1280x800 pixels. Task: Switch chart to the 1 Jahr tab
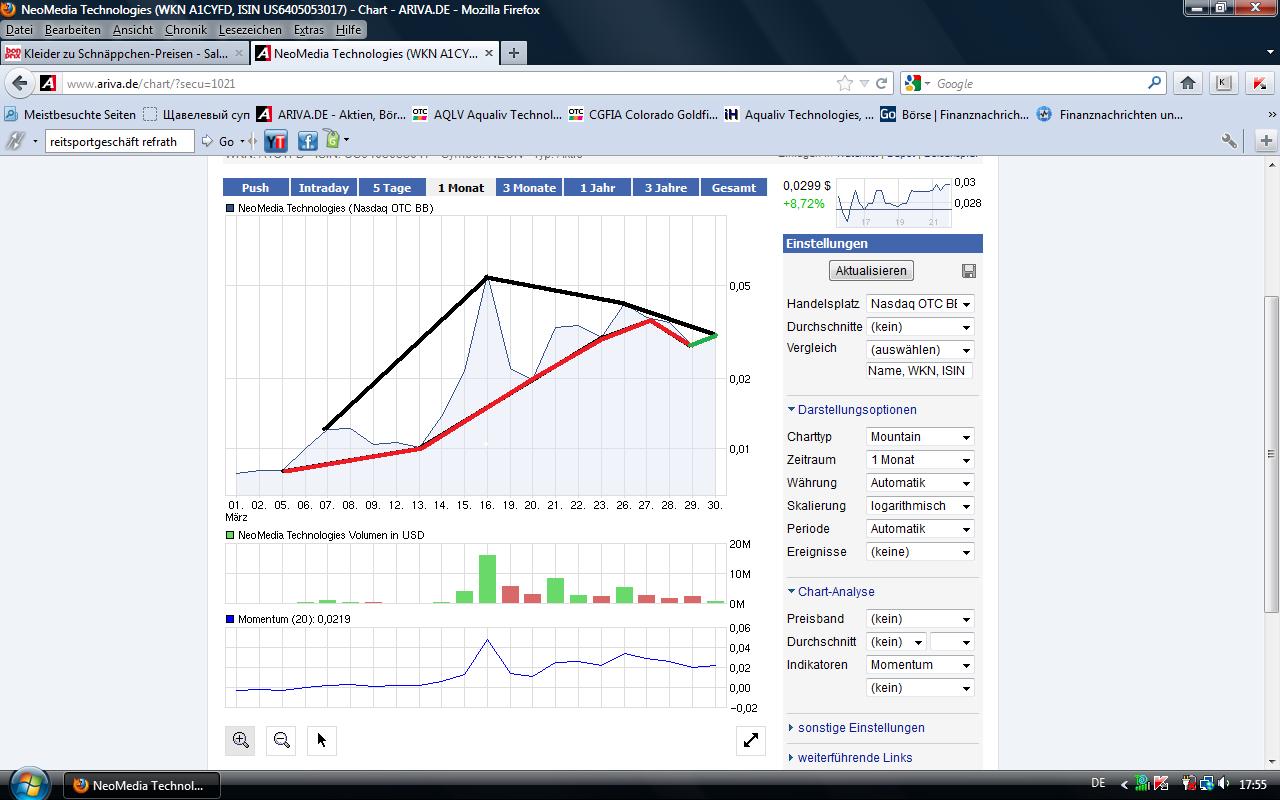pyautogui.click(x=597, y=188)
